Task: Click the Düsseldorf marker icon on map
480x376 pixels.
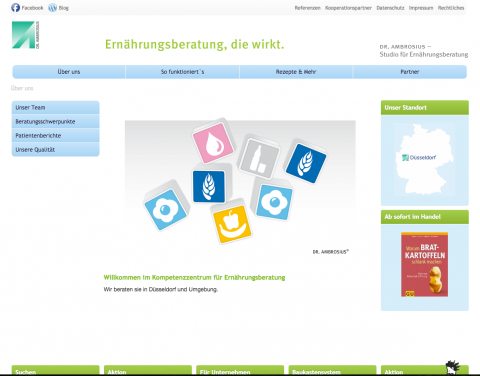Action: pos(405,158)
